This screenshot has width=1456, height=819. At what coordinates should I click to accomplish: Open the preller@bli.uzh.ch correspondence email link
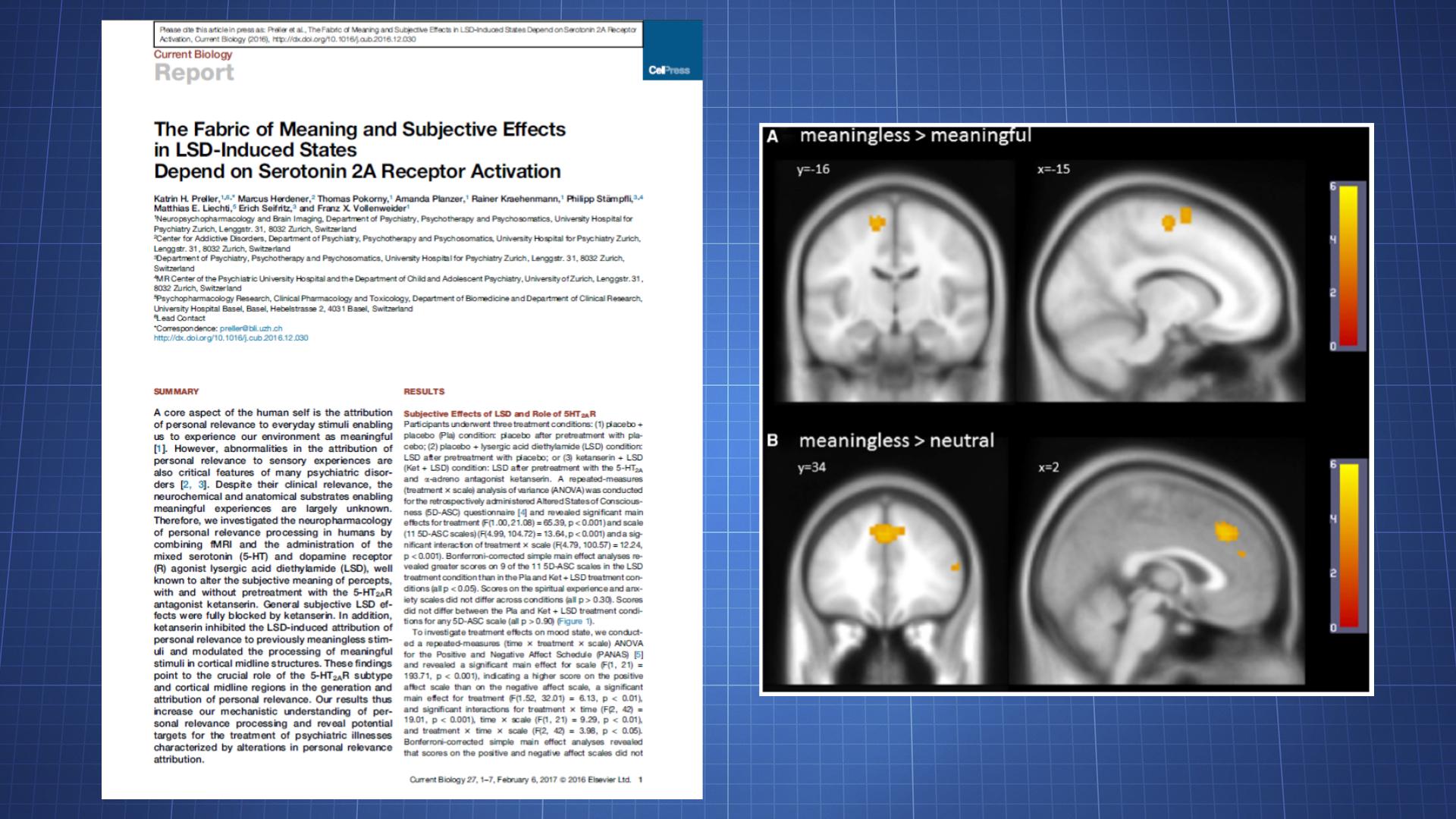tap(251, 328)
